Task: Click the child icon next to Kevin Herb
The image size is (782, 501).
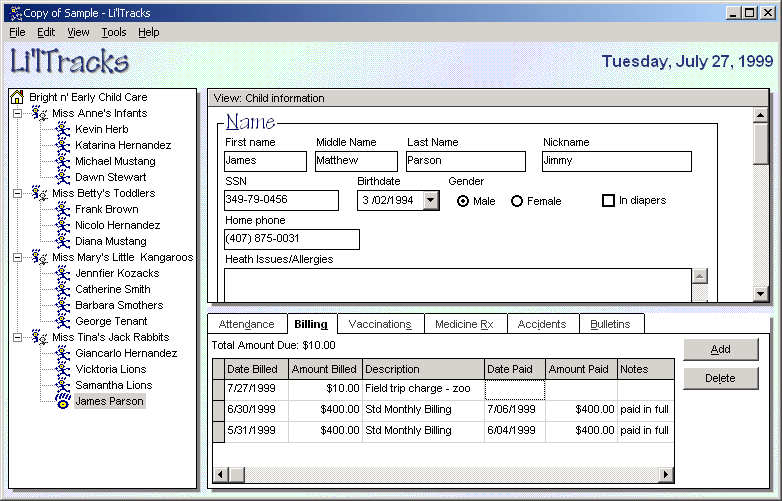Action: (x=63, y=129)
